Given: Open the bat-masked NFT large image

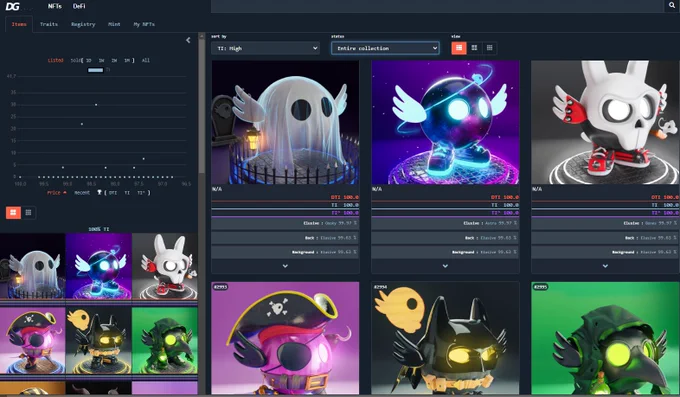Looking at the screenshot, I should click(445, 338).
